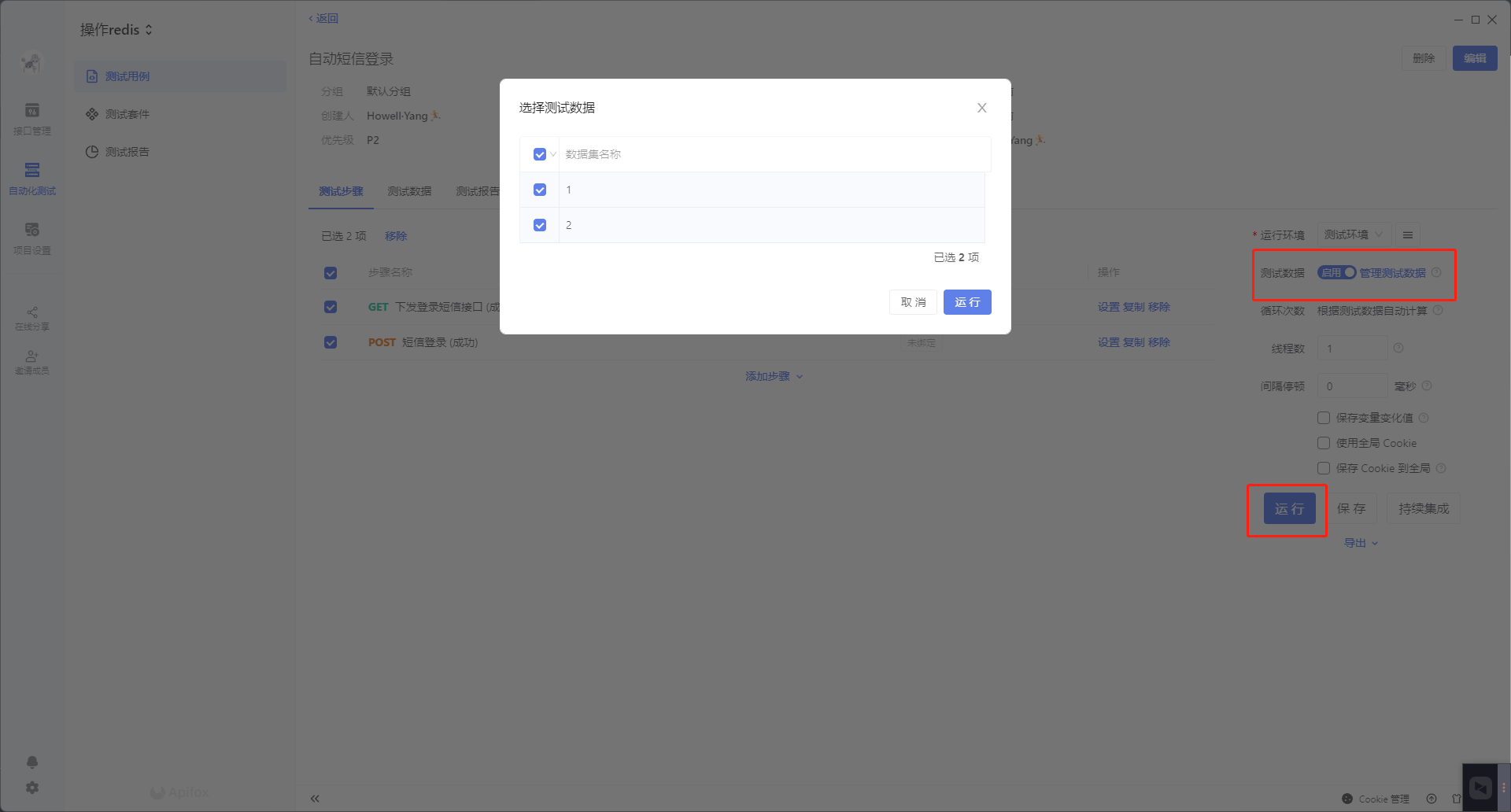Open 项目设置 from the sidebar
Screen dimensions: 1511x812
(31, 238)
